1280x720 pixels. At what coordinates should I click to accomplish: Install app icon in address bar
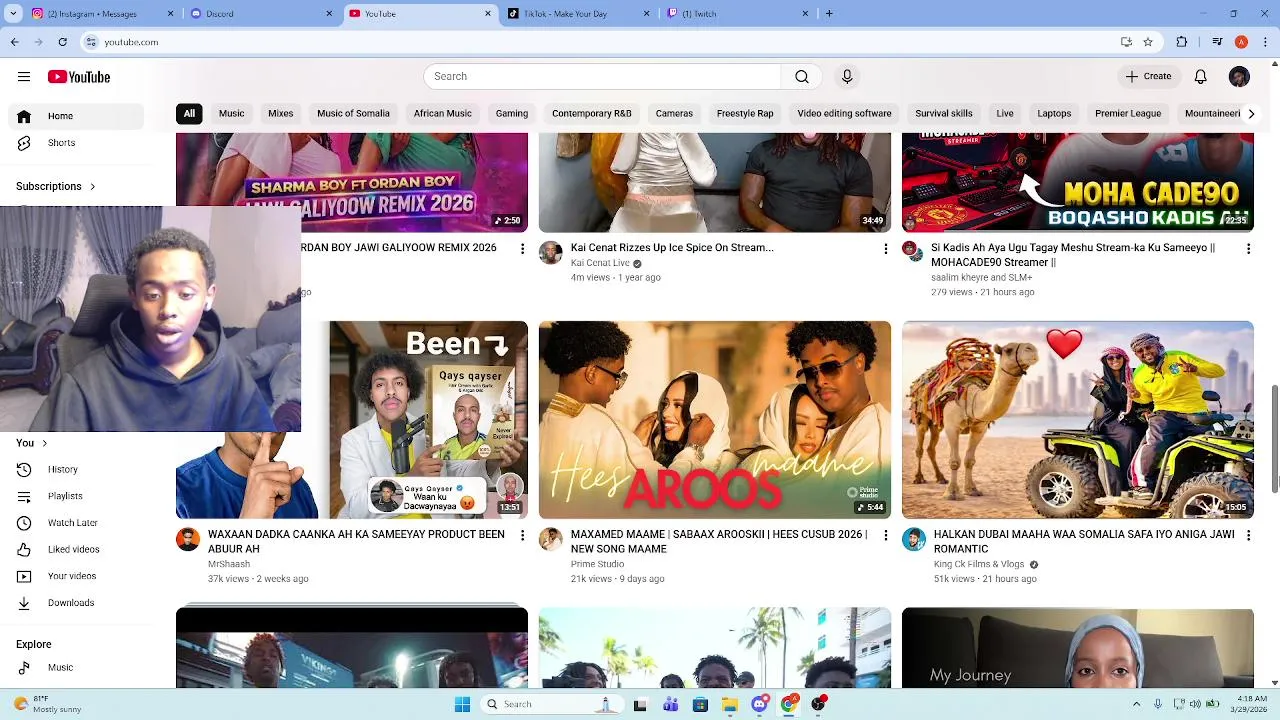tap(1126, 42)
